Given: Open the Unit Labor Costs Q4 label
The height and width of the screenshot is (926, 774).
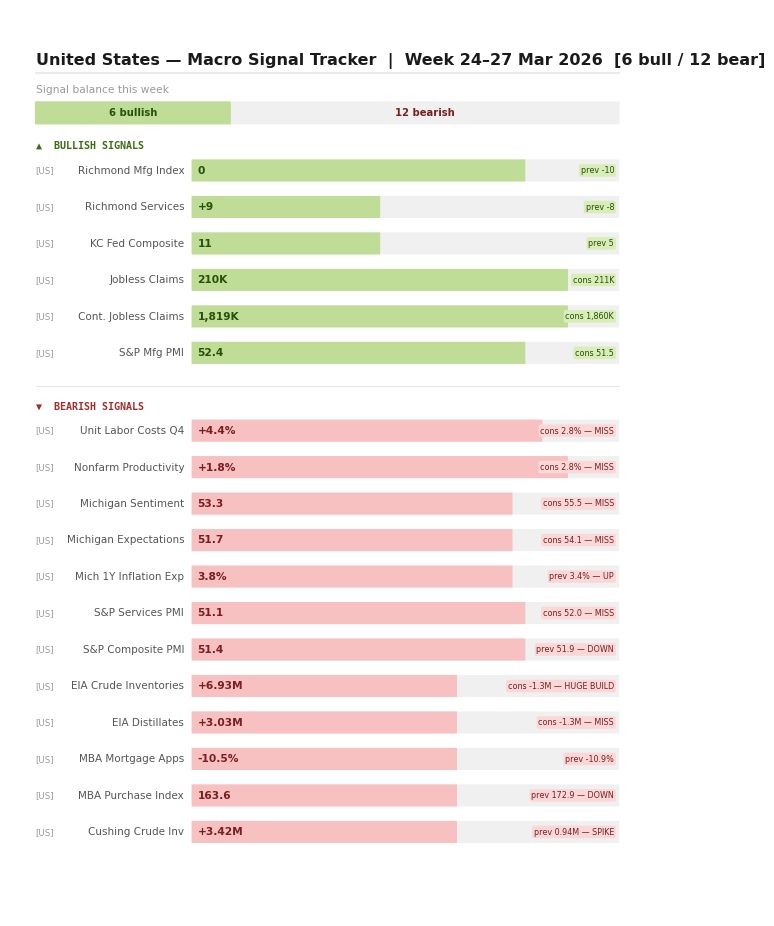Looking at the screenshot, I should click(x=132, y=431).
